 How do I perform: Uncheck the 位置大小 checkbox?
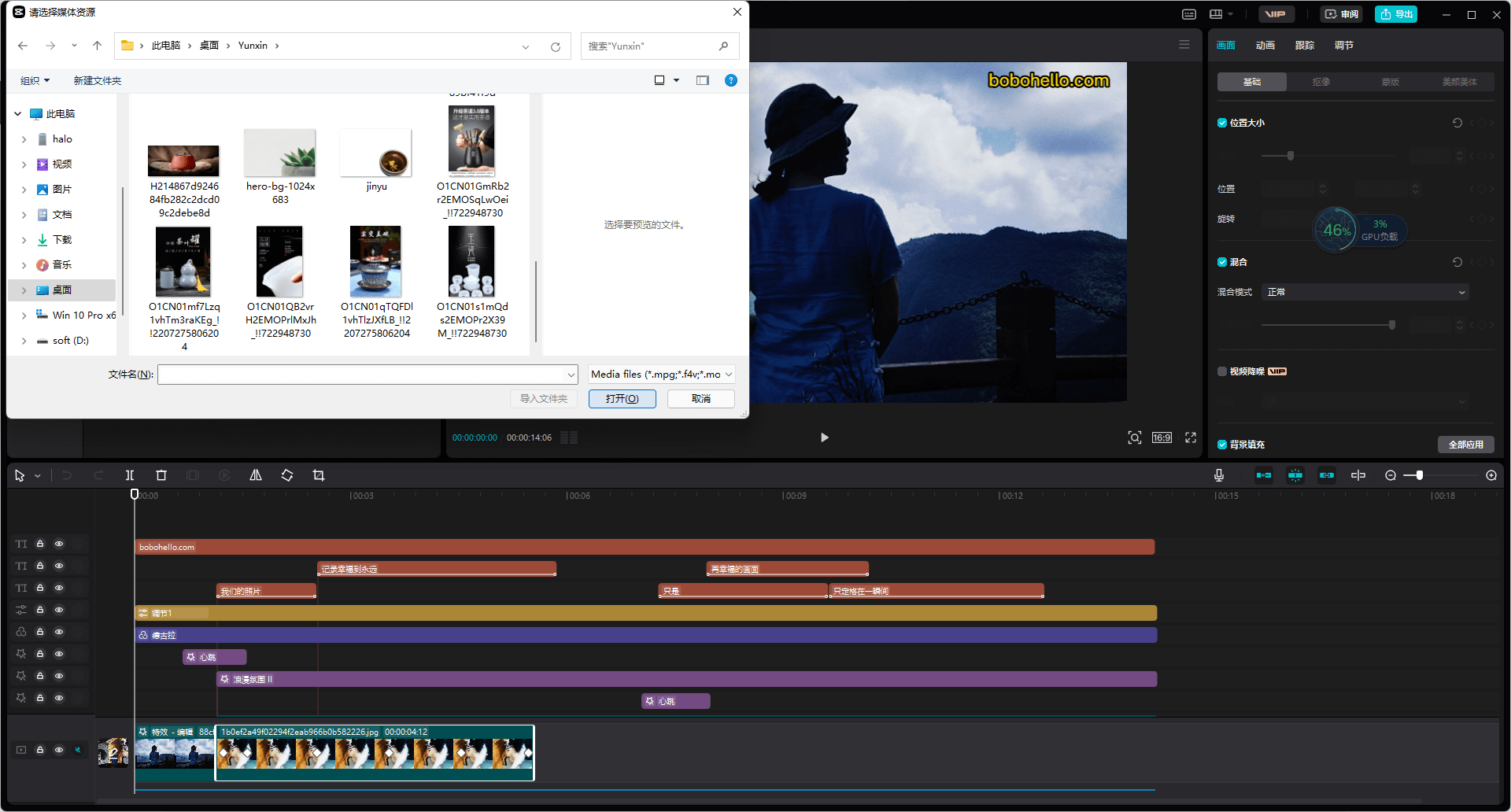[1222, 123]
